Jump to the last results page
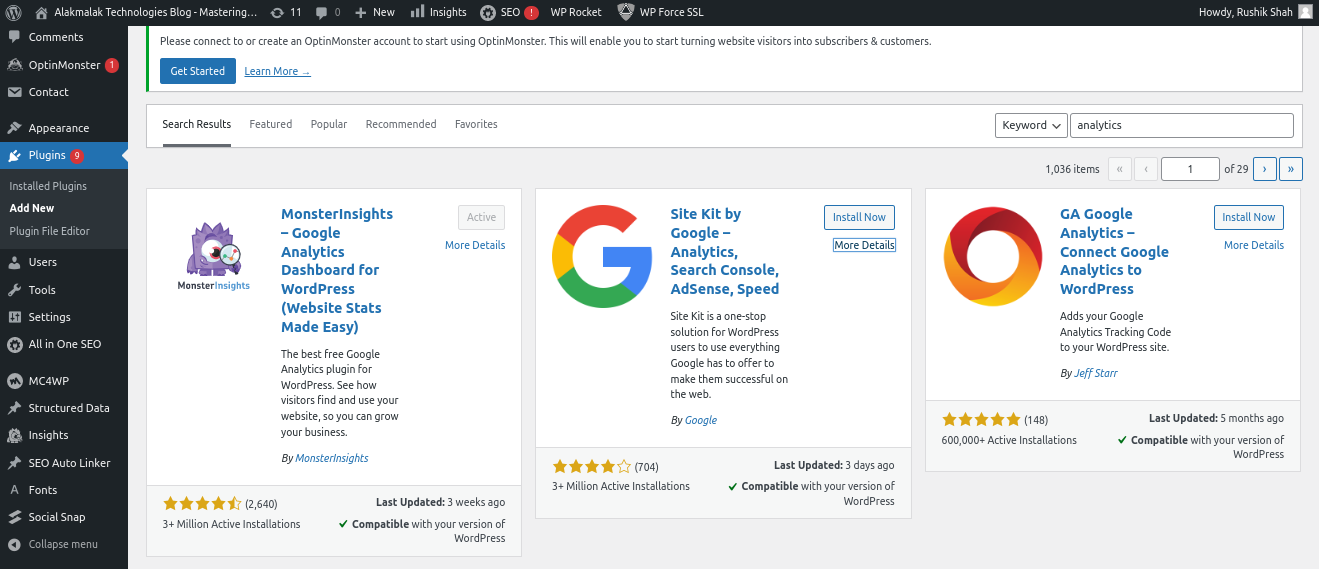1319x569 pixels. pos(1291,169)
